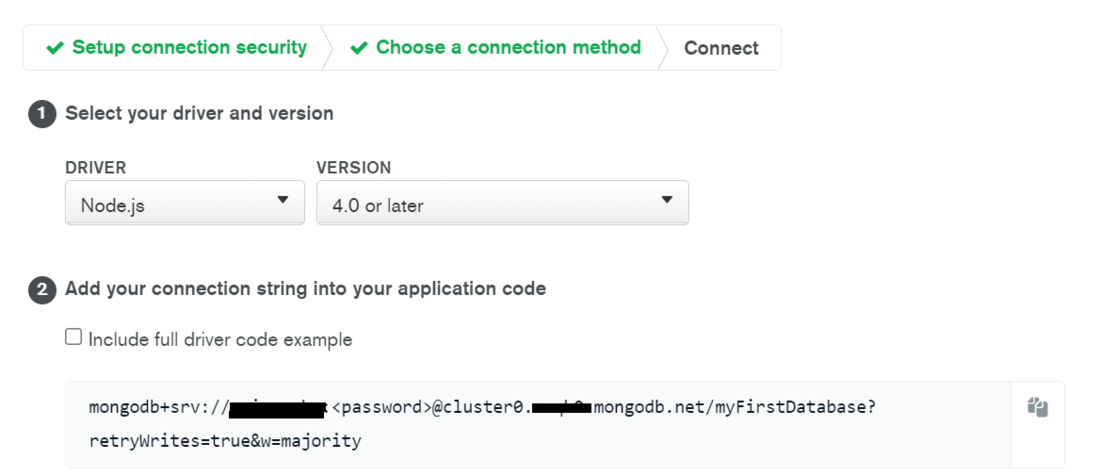Click the 'Add your connection string' heading
Screen dimensions: 1100x476
click(305, 290)
